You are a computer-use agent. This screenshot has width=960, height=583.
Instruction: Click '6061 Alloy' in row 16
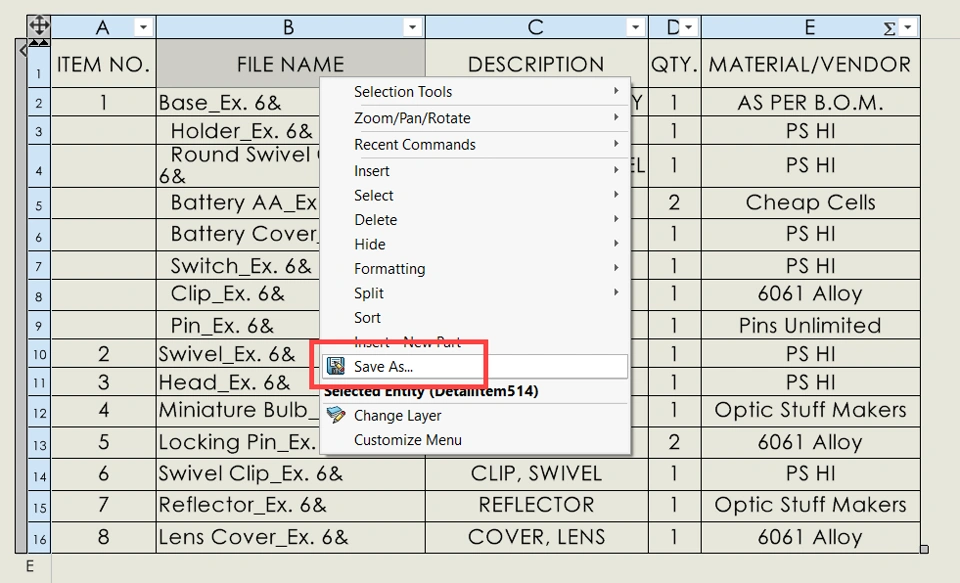click(x=811, y=537)
